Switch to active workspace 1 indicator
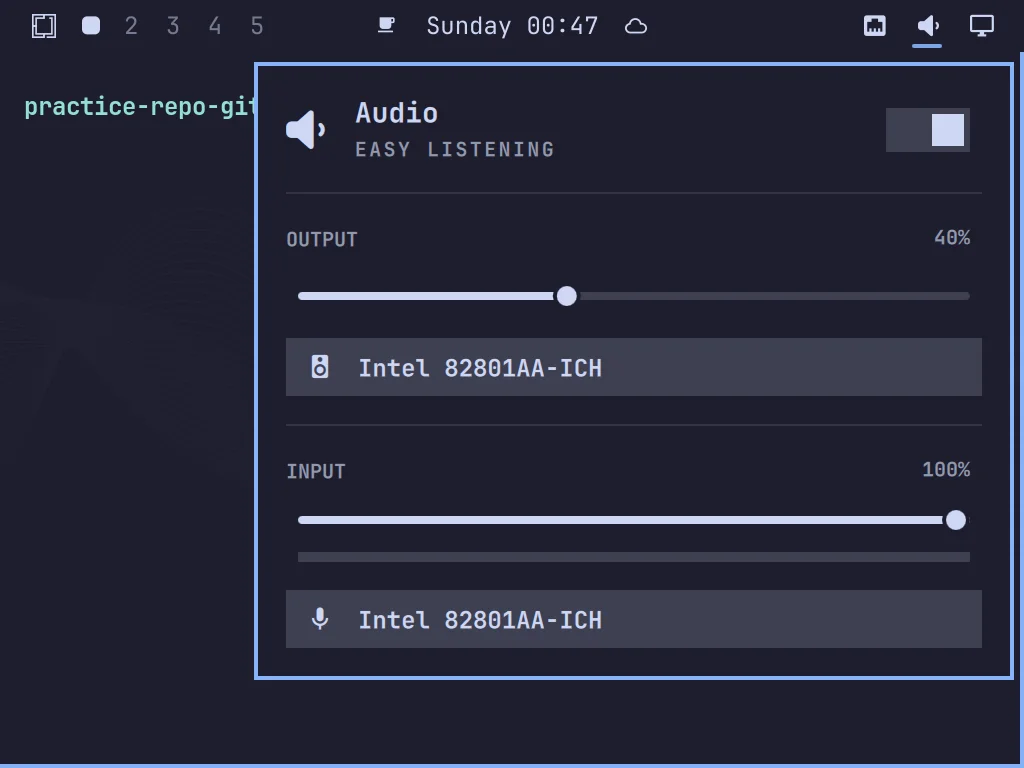1024x768 pixels. (x=91, y=26)
